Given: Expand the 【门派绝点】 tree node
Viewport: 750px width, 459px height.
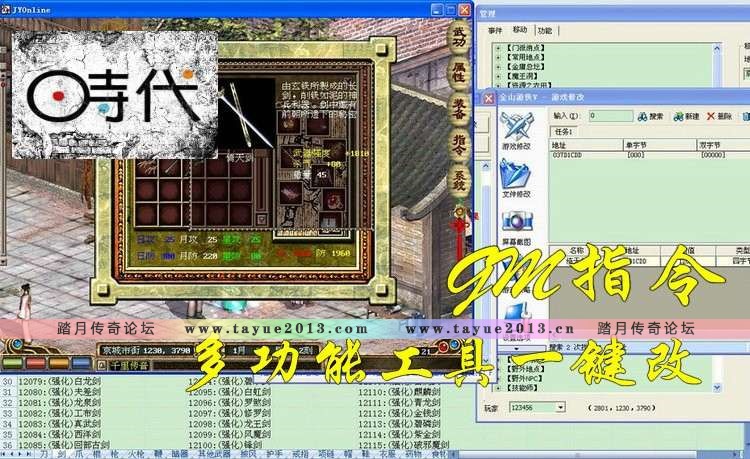Looking at the screenshot, I should pos(497,48).
